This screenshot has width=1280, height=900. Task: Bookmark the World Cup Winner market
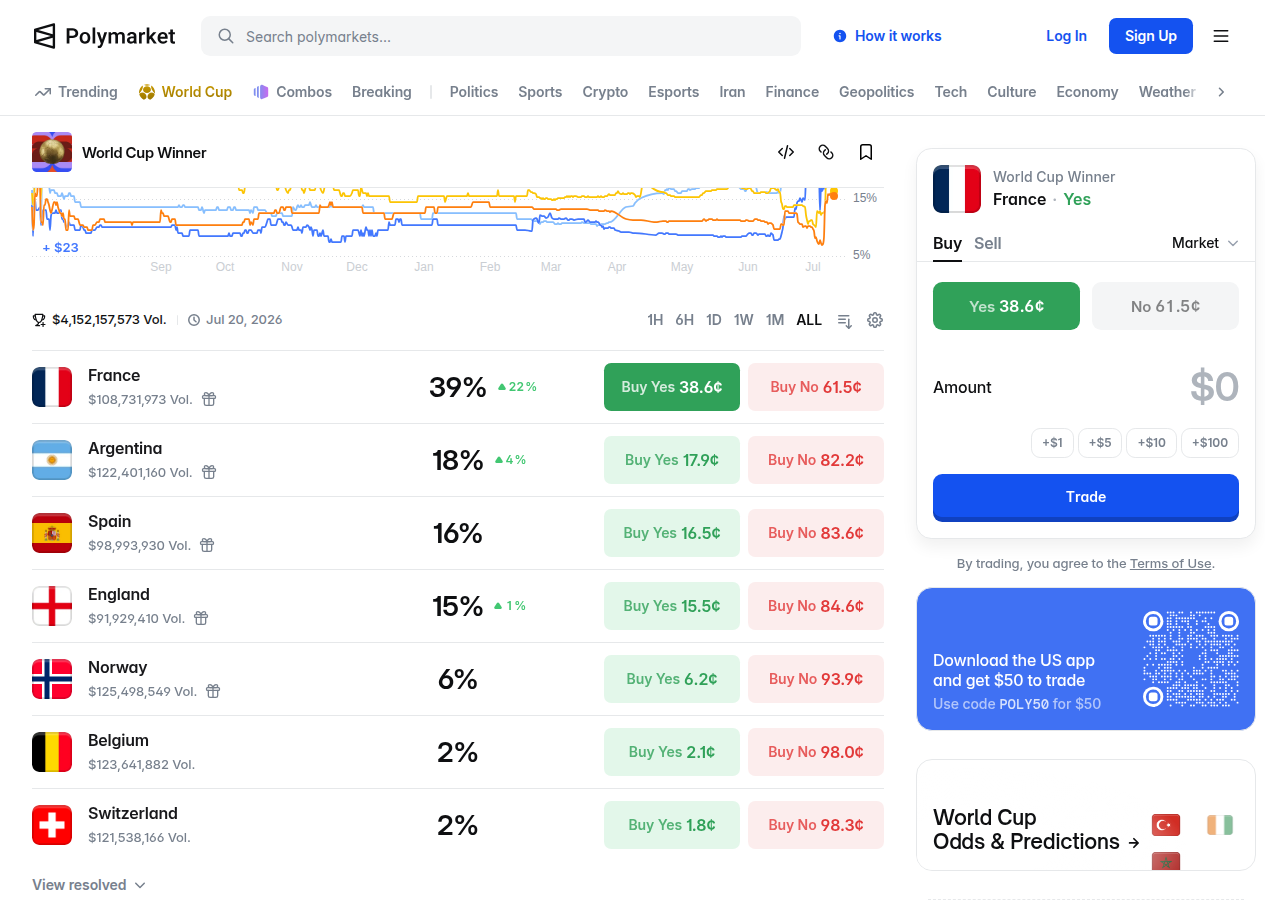click(866, 152)
